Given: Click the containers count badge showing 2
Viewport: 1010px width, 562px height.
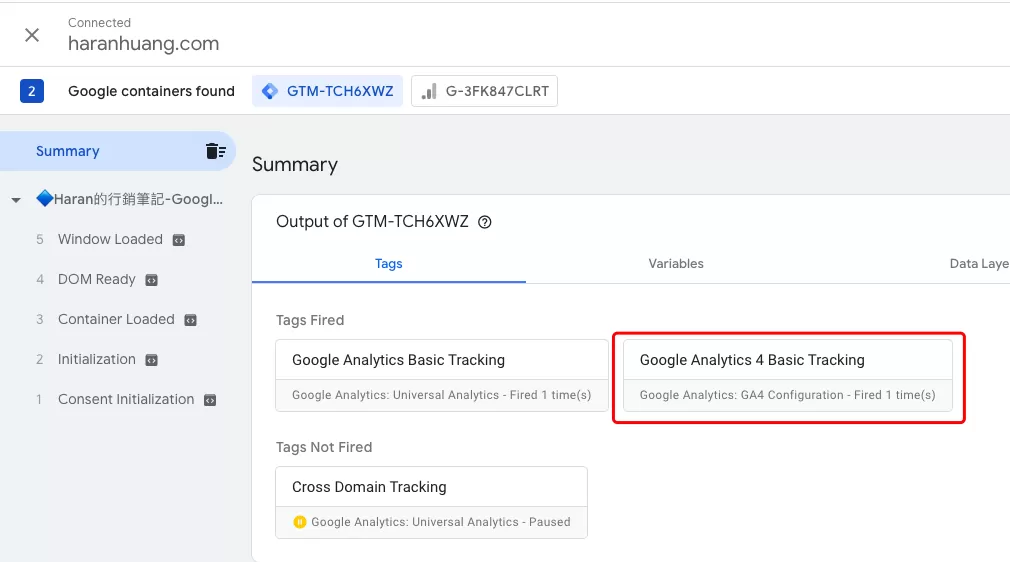Looking at the screenshot, I should (x=32, y=91).
